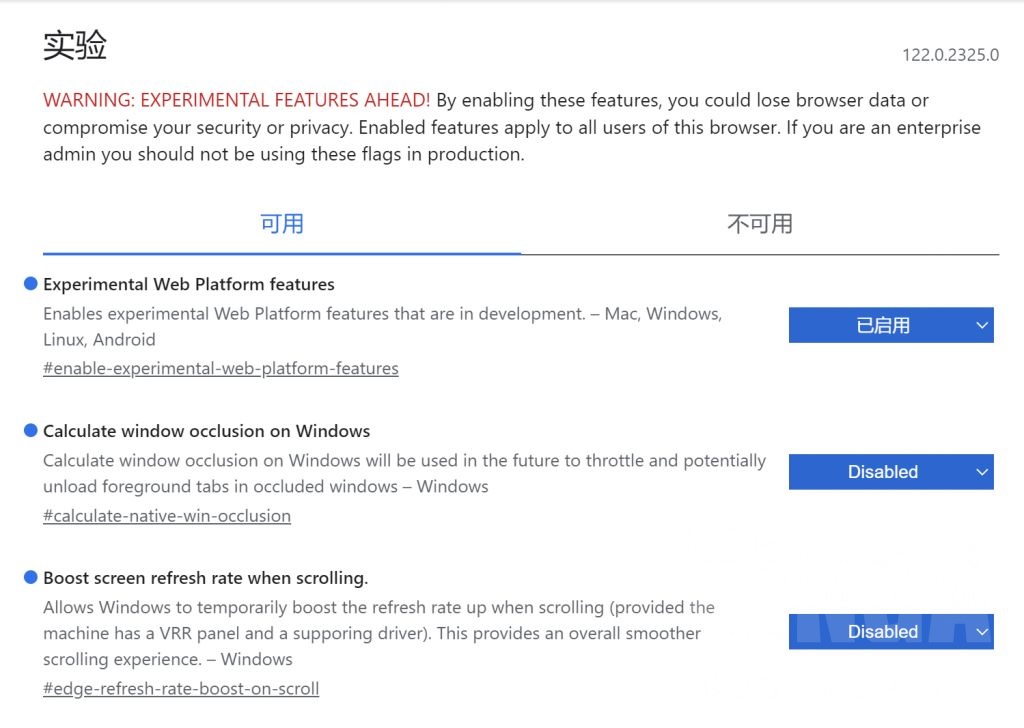This screenshot has width=1024, height=728.
Task: Open the 已启用 dropdown for Experimental Web Platform
Action: coord(890,325)
